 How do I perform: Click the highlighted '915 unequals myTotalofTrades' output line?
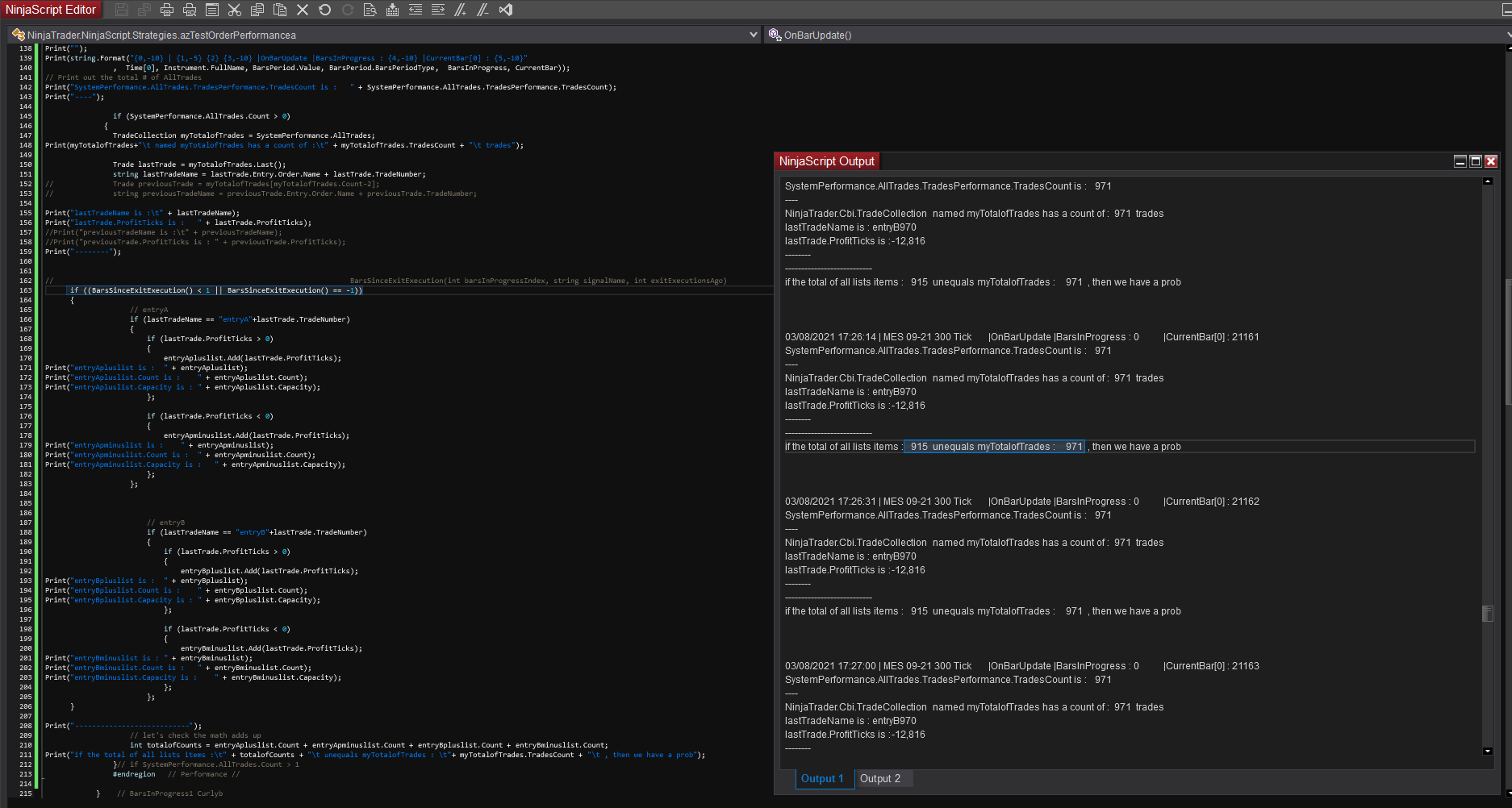coord(994,447)
